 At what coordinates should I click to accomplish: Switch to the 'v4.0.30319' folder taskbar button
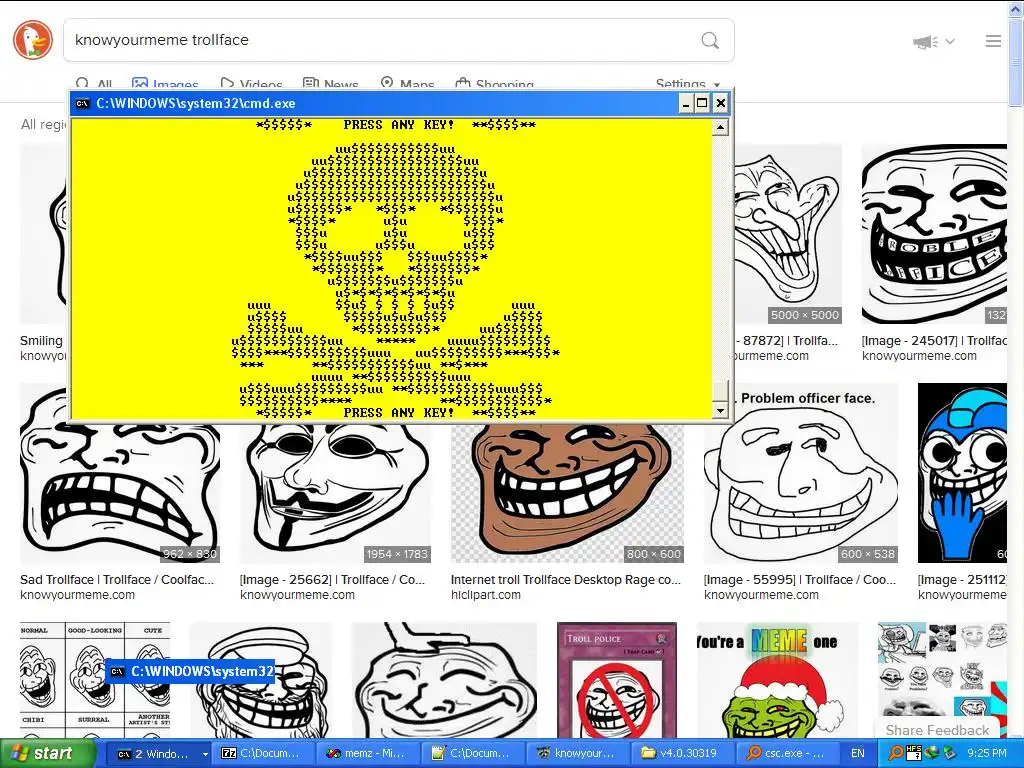click(x=684, y=754)
